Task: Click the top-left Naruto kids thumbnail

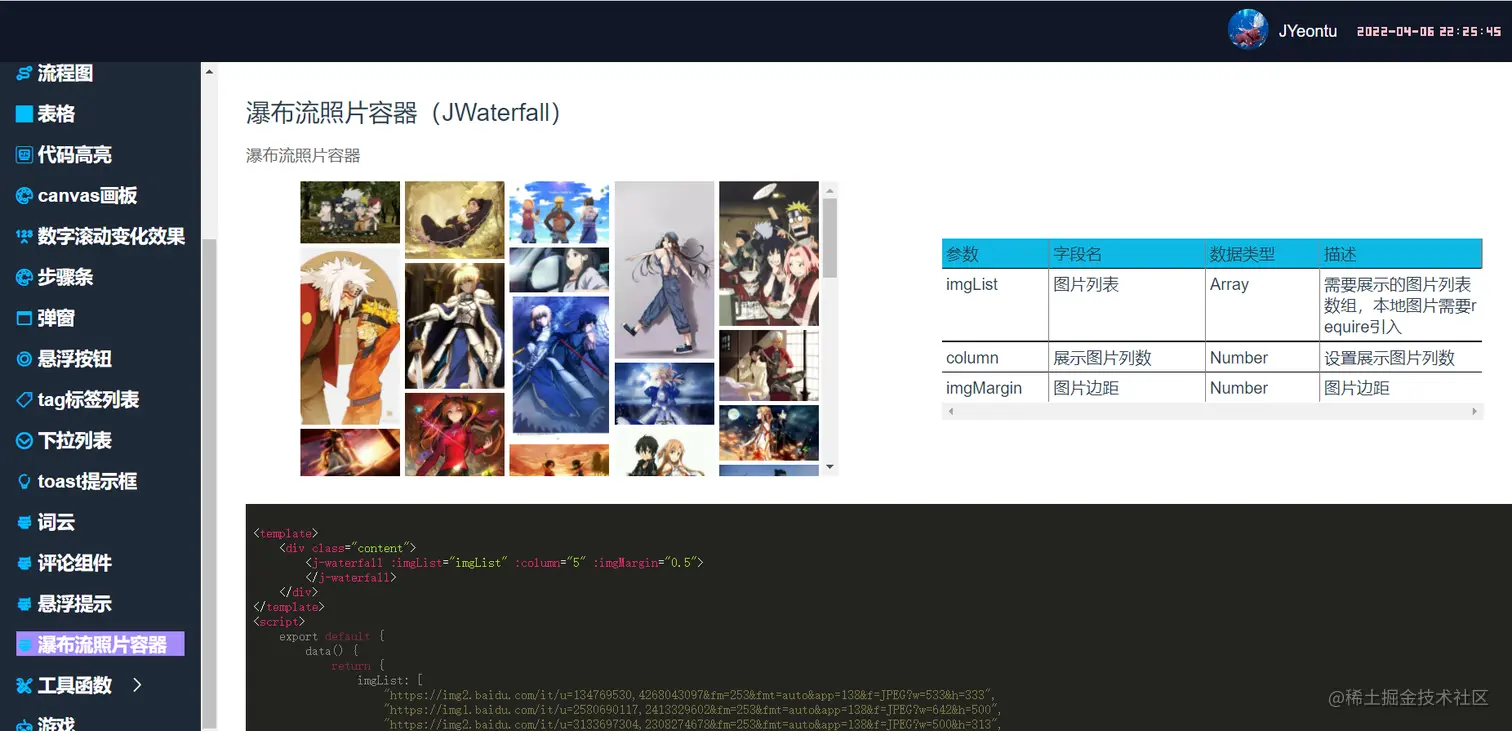Action: point(350,212)
